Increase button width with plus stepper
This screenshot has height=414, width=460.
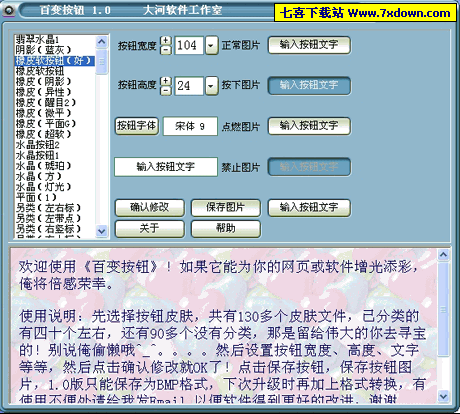point(166,41)
